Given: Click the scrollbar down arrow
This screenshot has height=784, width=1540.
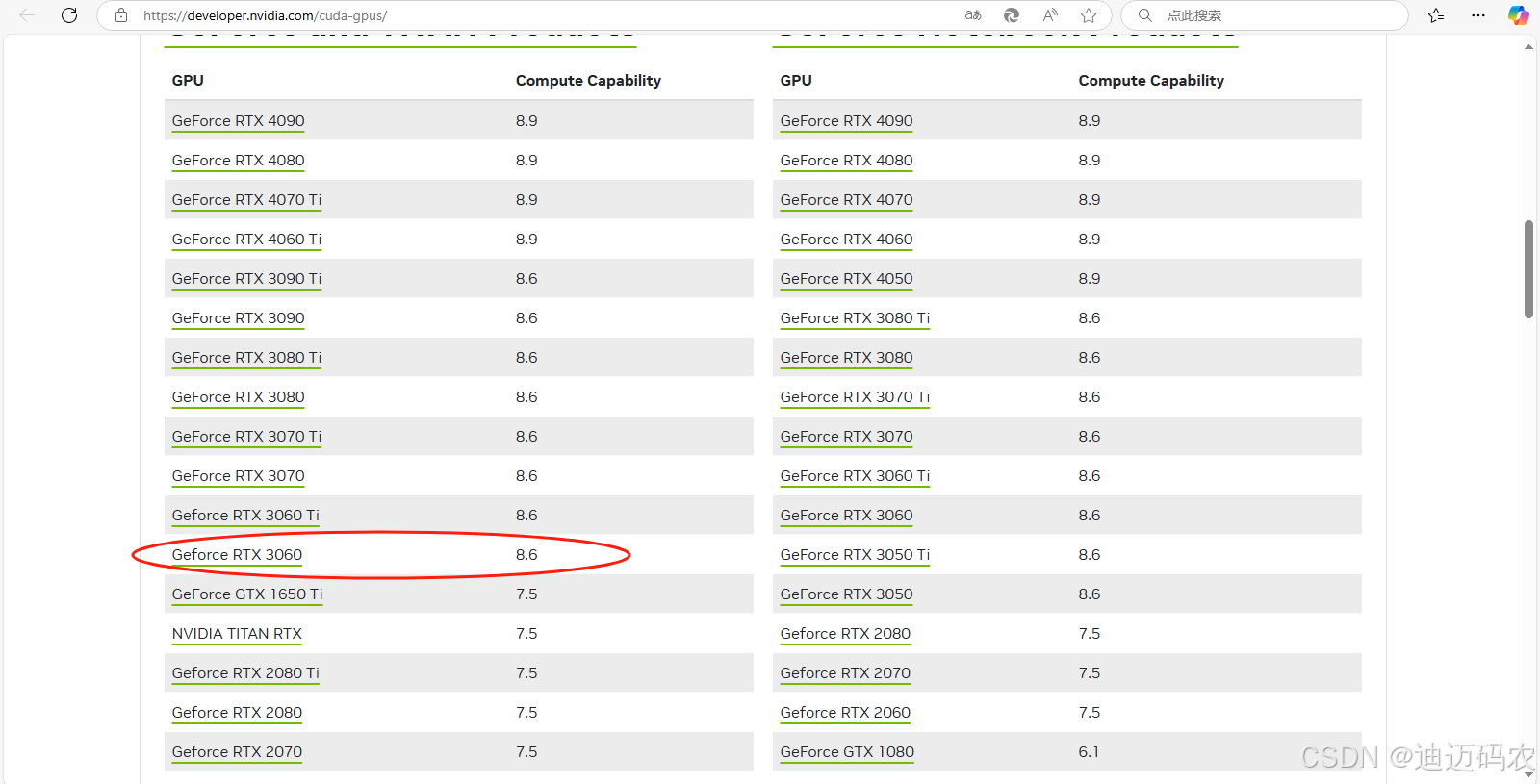Looking at the screenshot, I should click(1528, 773).
